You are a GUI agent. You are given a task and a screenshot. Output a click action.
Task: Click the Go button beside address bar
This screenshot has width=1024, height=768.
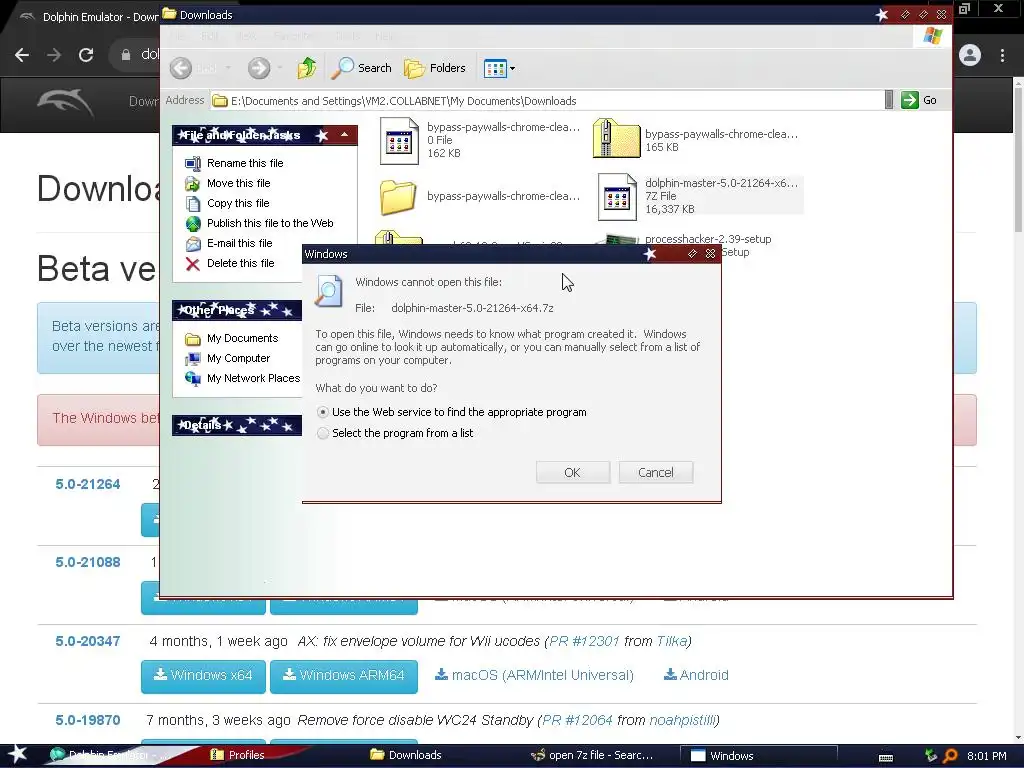point(919,100)
